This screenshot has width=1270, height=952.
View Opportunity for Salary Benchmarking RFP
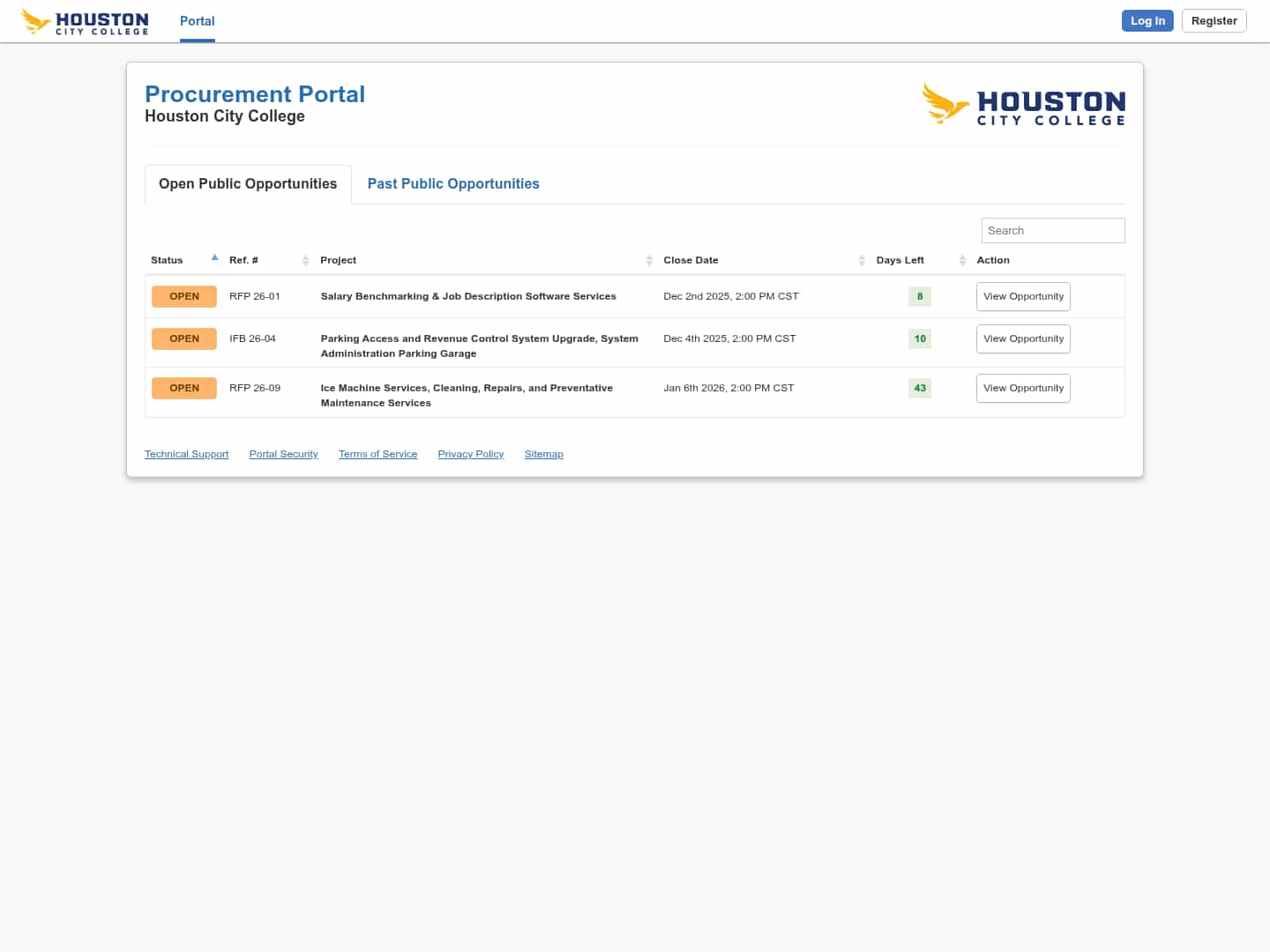(1023, 297)
